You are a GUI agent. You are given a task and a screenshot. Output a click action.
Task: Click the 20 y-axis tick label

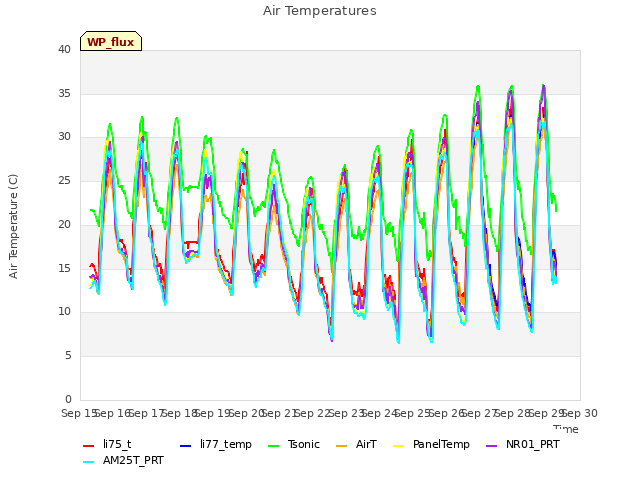point(64,224)
